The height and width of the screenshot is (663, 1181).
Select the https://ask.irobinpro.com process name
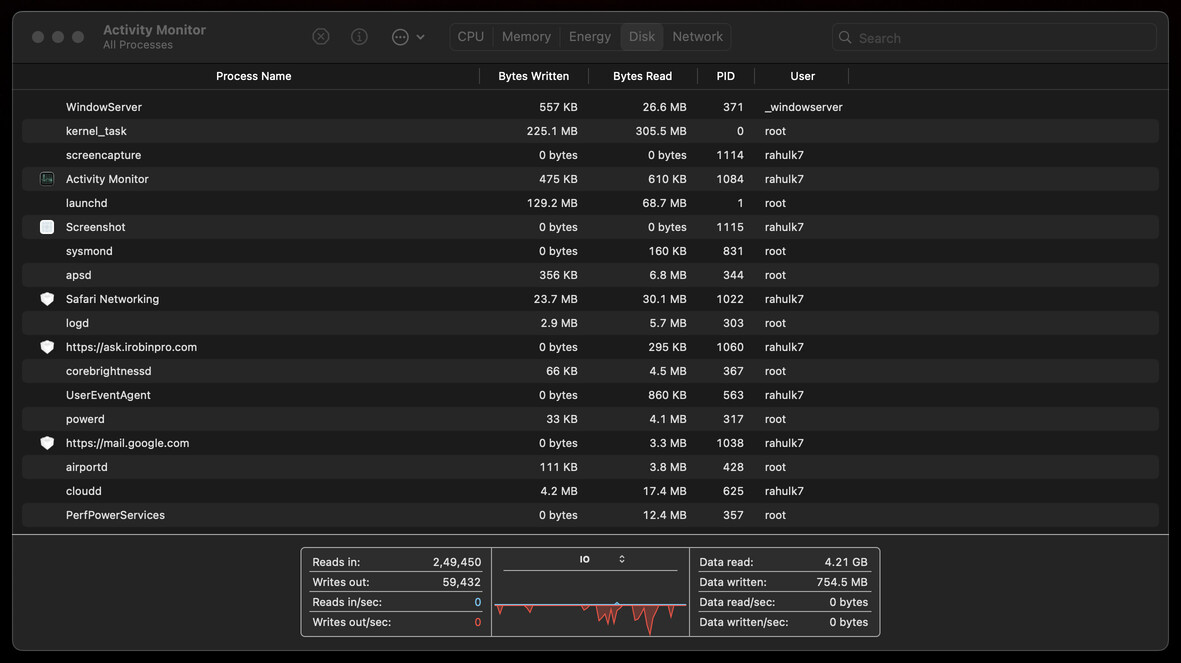[x=131, y=347]
